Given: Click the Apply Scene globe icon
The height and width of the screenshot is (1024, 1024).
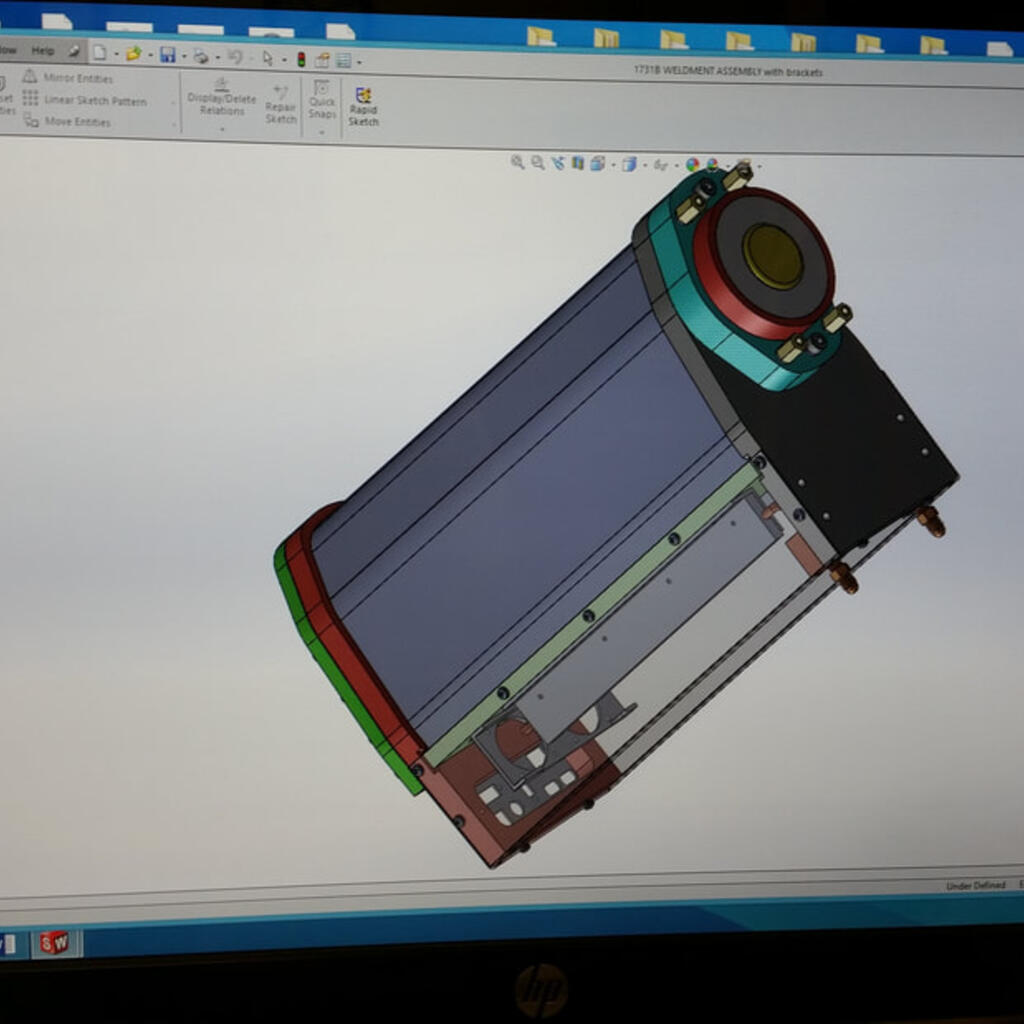Looking at the screenshot, I should [712, 165].
